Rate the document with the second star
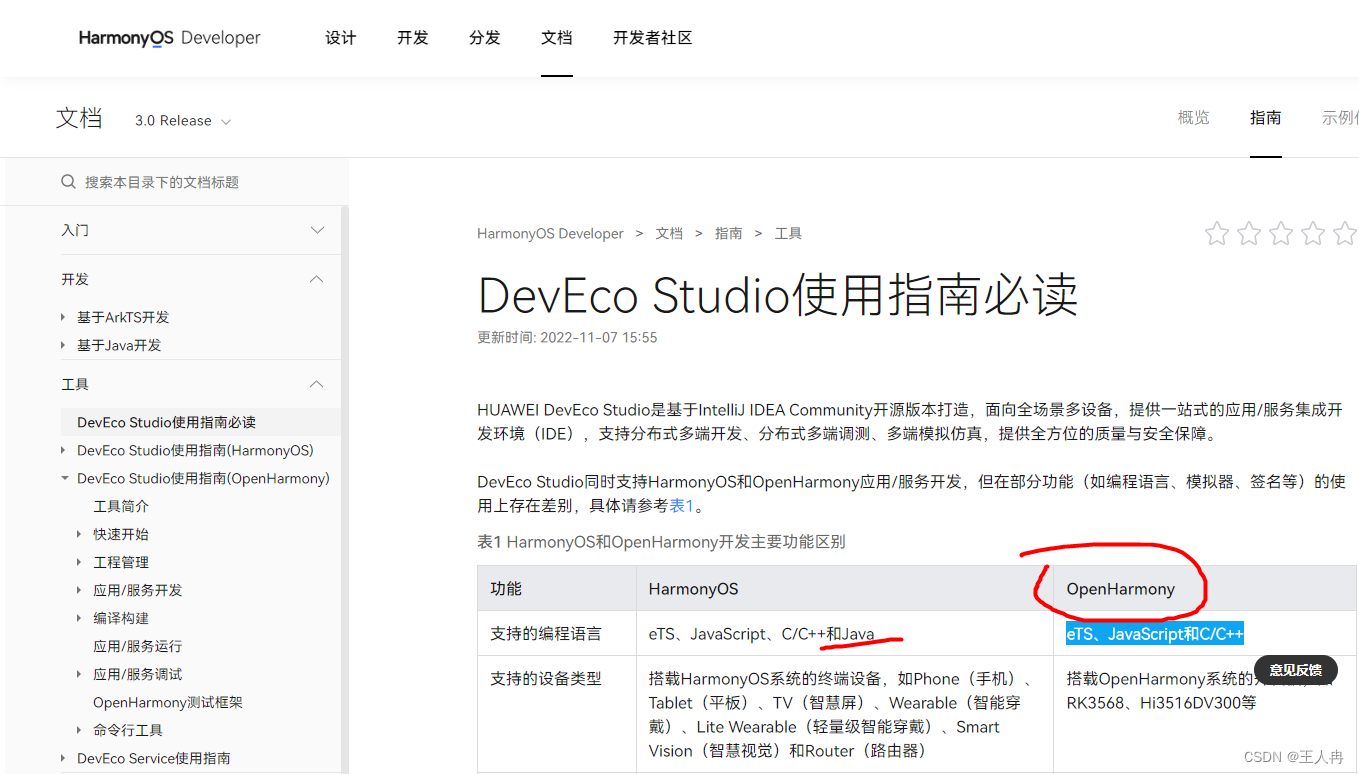This screenshot has height=774, width=1359. (1249, 234)
